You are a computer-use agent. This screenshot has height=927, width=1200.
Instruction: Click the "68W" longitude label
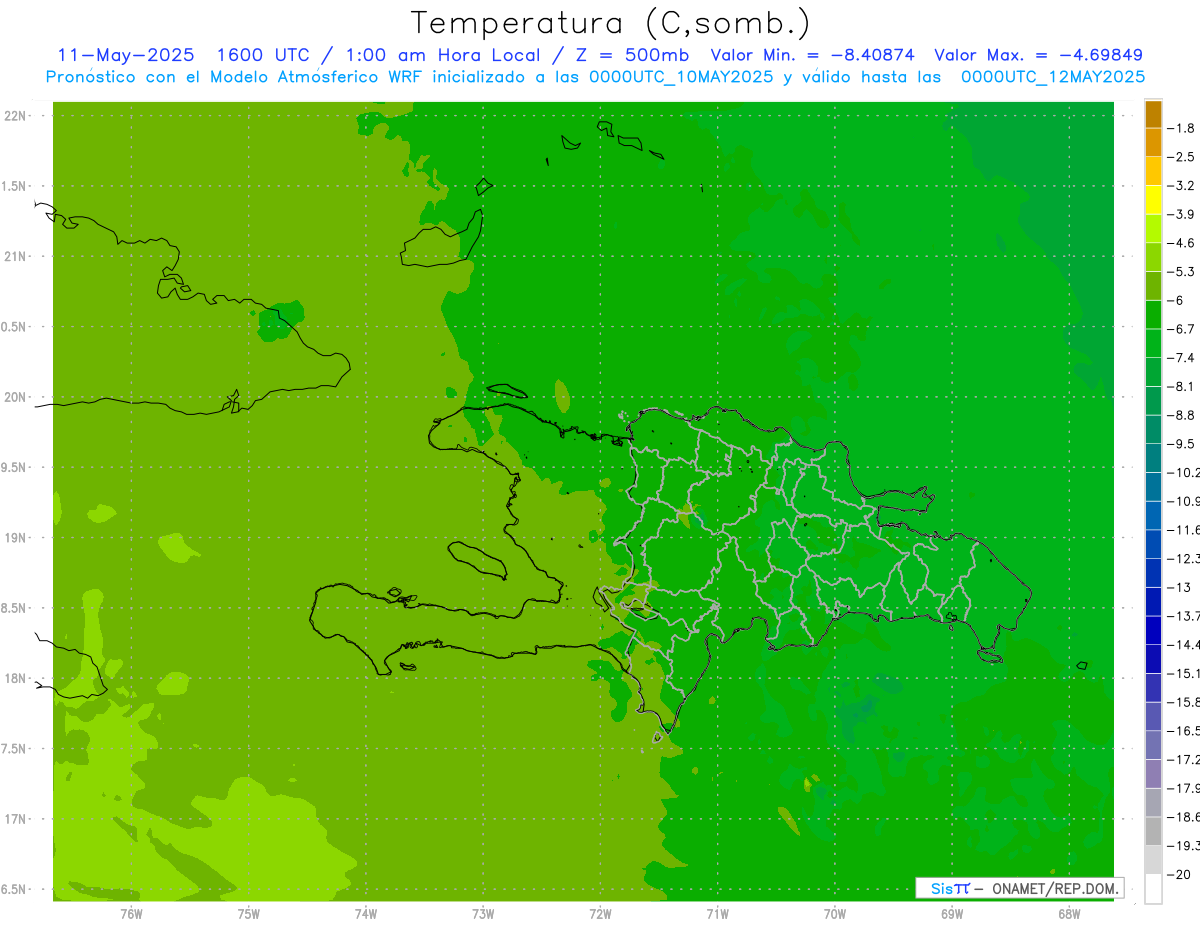click(x=1069, y=914)
